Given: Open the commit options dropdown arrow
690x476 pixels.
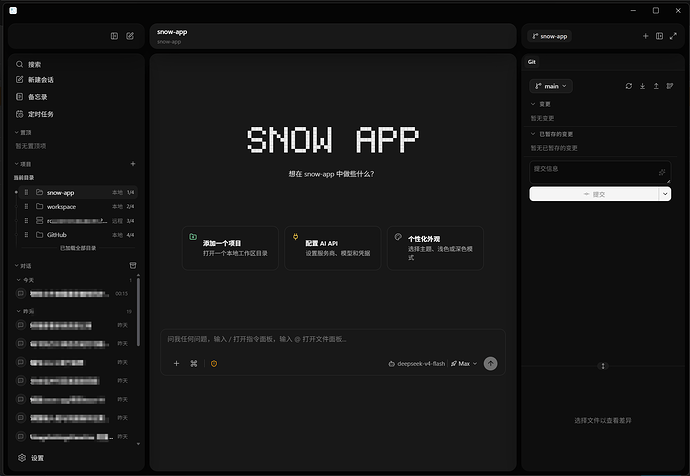Looking at the screenshot, I should click(x=665, y=194).
